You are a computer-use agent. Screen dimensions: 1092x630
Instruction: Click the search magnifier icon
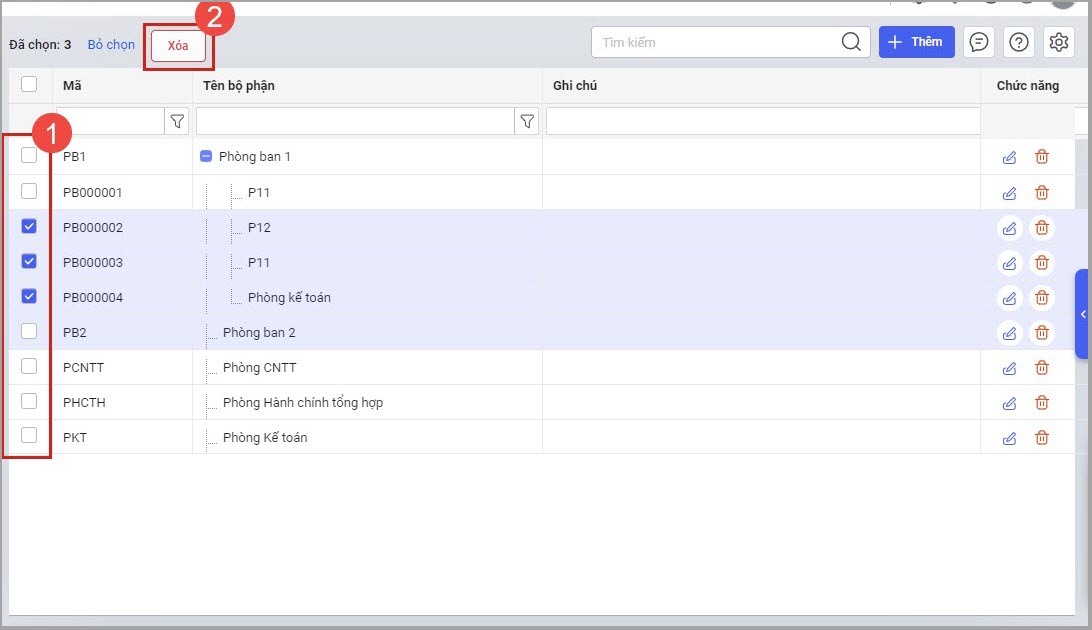pyautogui.click(x=851, y=42)
